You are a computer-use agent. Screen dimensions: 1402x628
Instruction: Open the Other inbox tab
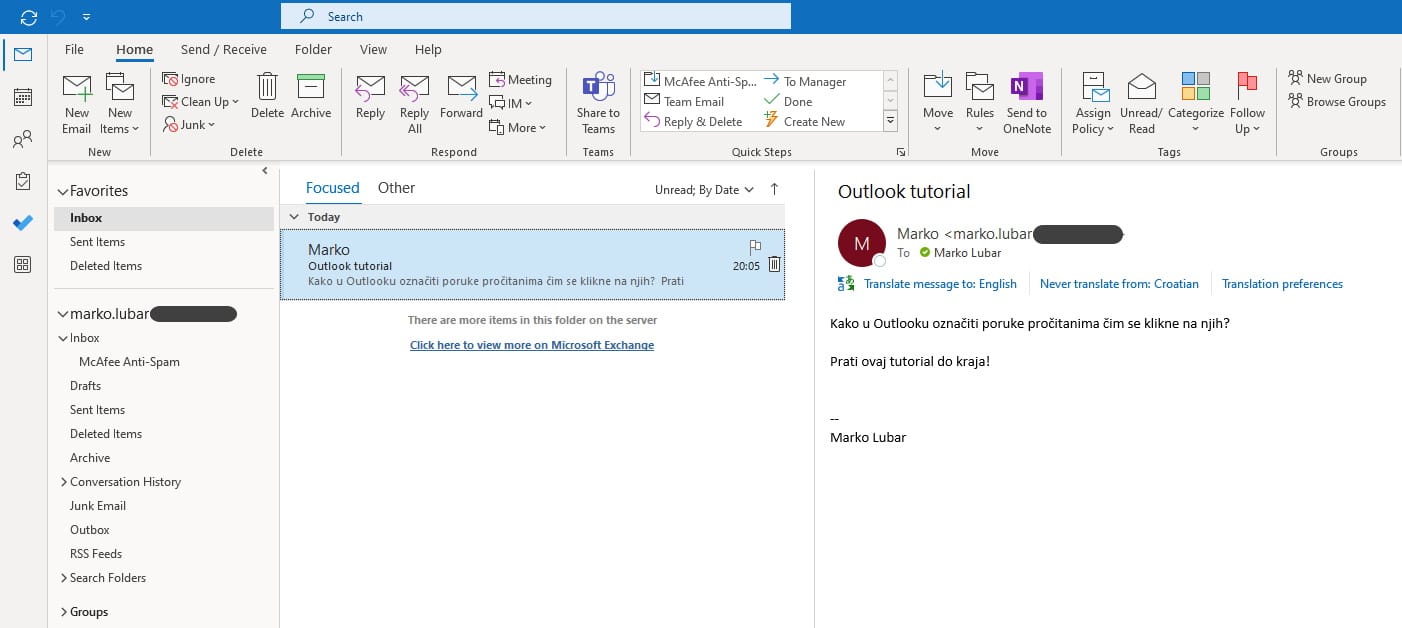(396, 187)
